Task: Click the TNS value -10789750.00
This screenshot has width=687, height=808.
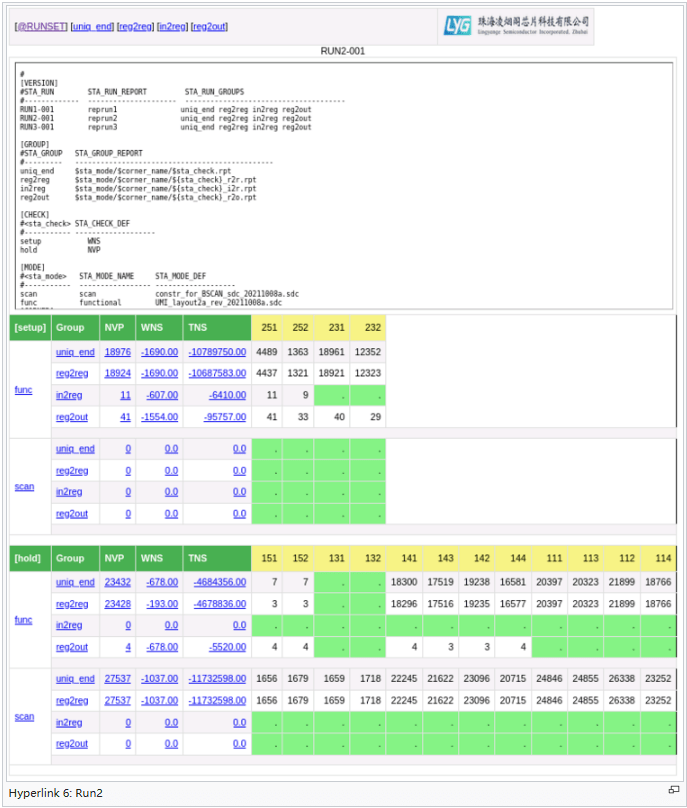Action: (x=217, y=352)
